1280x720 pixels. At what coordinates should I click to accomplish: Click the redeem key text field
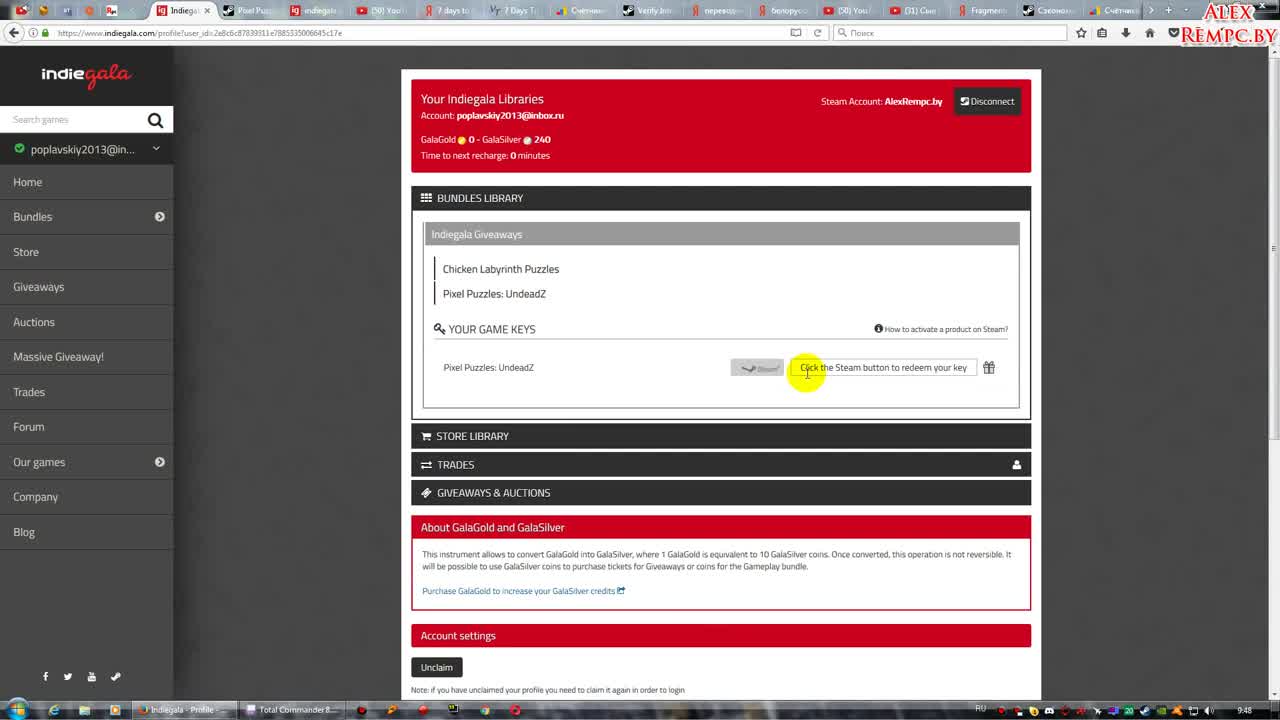(x=884, y=368)
